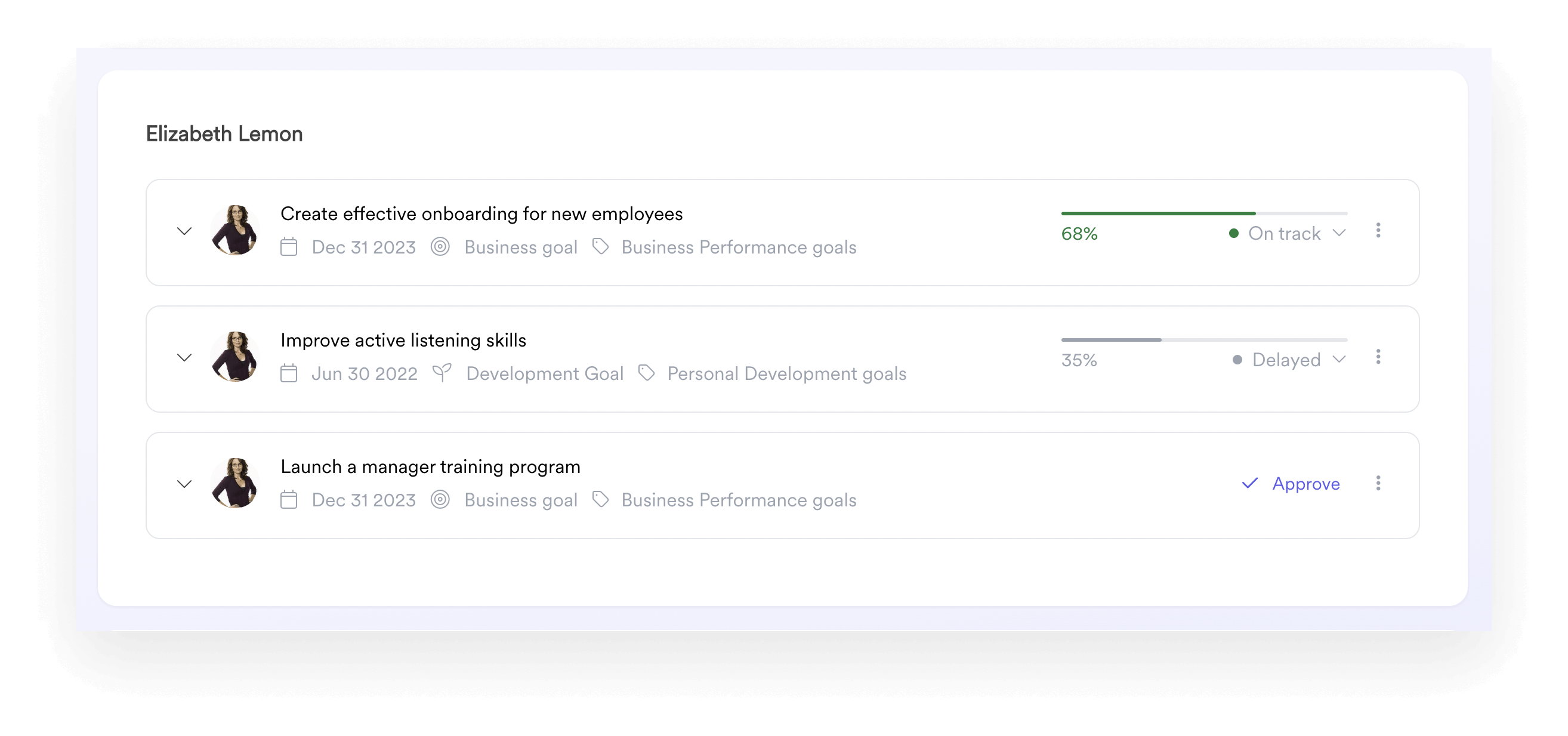Click the tag icon on 'Improve active listening skills'
This screenshot has height=736, width=1568.
click(x=648, y=373)
